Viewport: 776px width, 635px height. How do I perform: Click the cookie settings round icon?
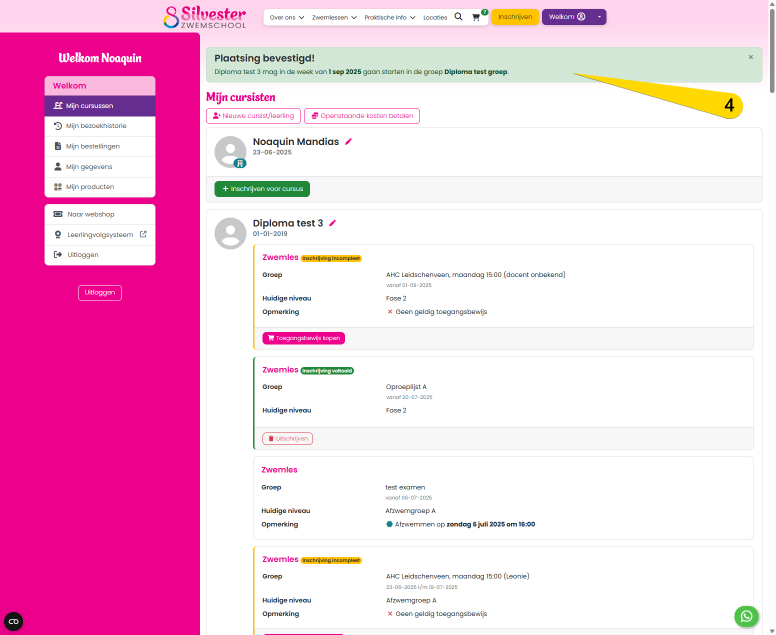[13, 621]
